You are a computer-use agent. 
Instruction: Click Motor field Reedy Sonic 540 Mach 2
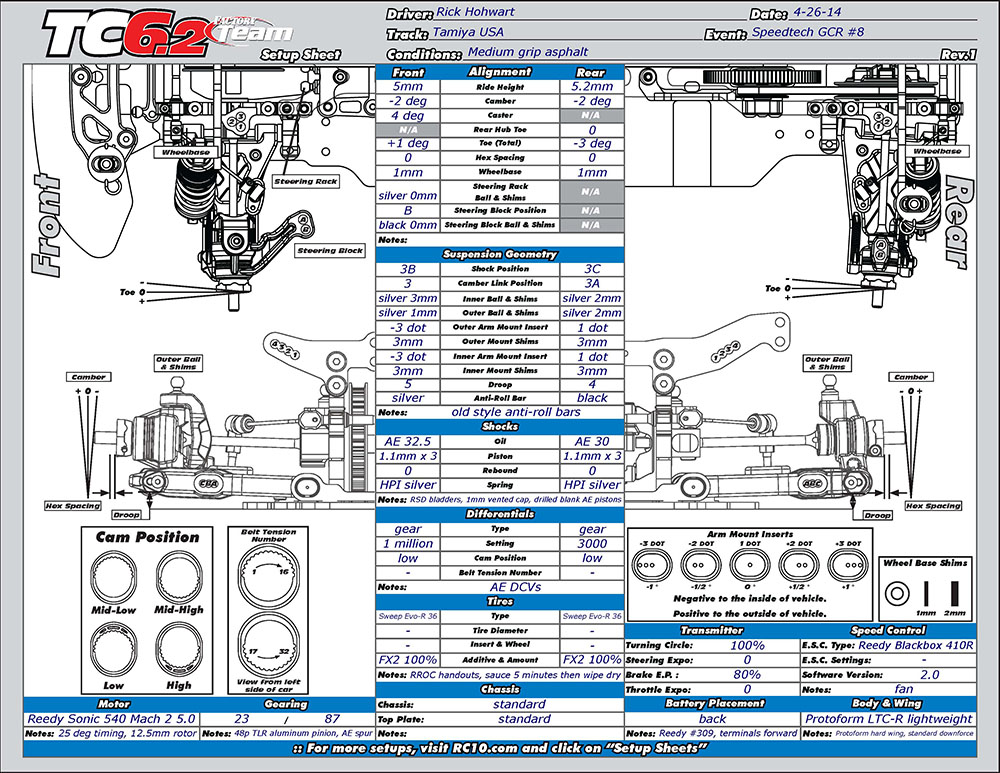coord(111,719)
